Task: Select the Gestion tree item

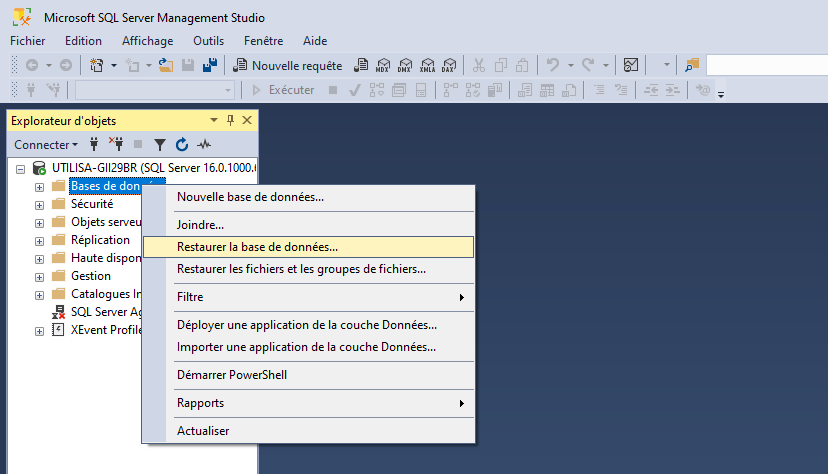Action: [x=91, y=276]
